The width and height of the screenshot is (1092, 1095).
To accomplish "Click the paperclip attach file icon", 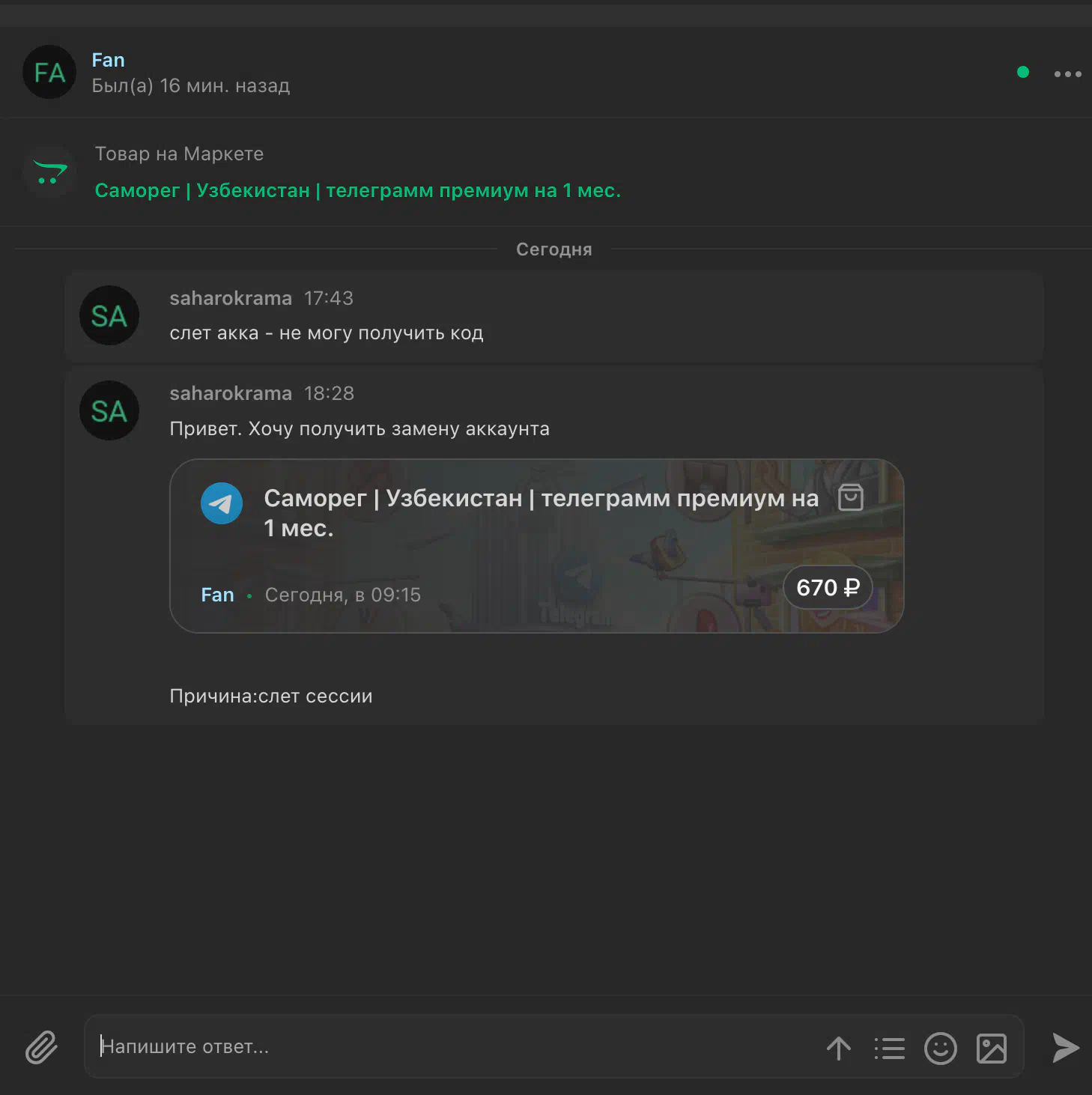I will click(42, 1047).
